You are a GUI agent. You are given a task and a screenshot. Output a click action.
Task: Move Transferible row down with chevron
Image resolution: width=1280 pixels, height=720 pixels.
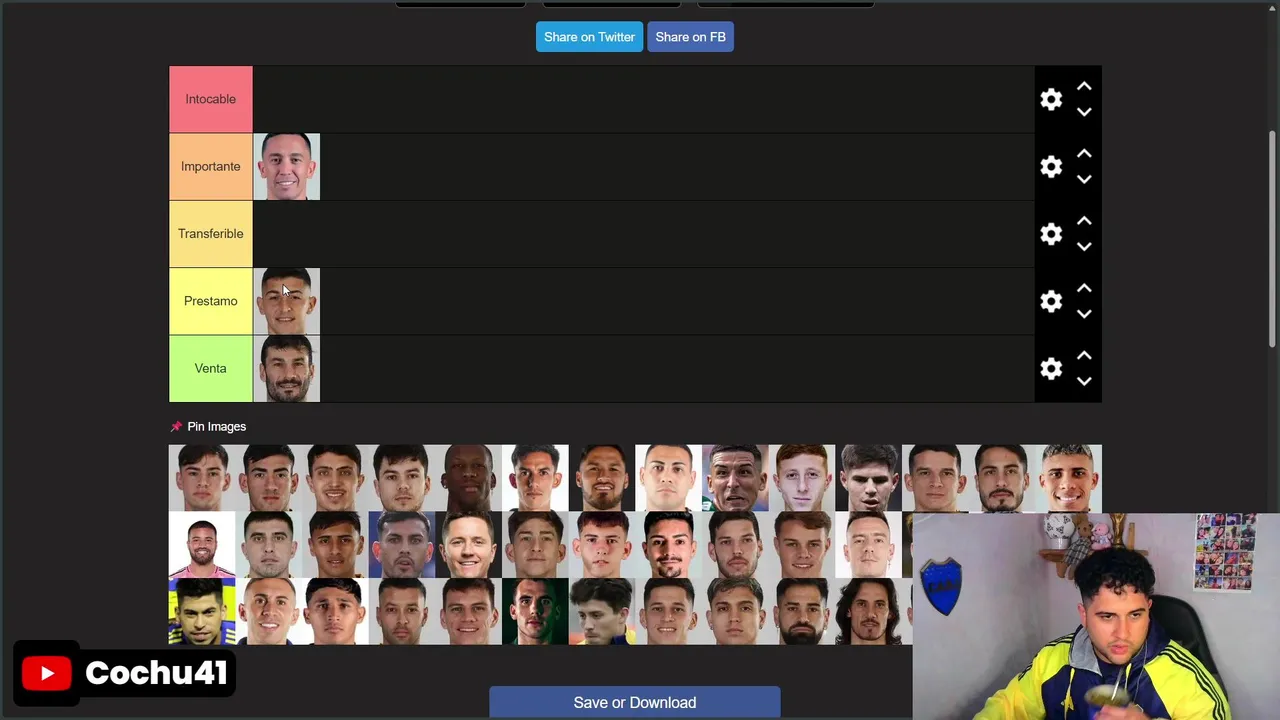pos(1084,247)
